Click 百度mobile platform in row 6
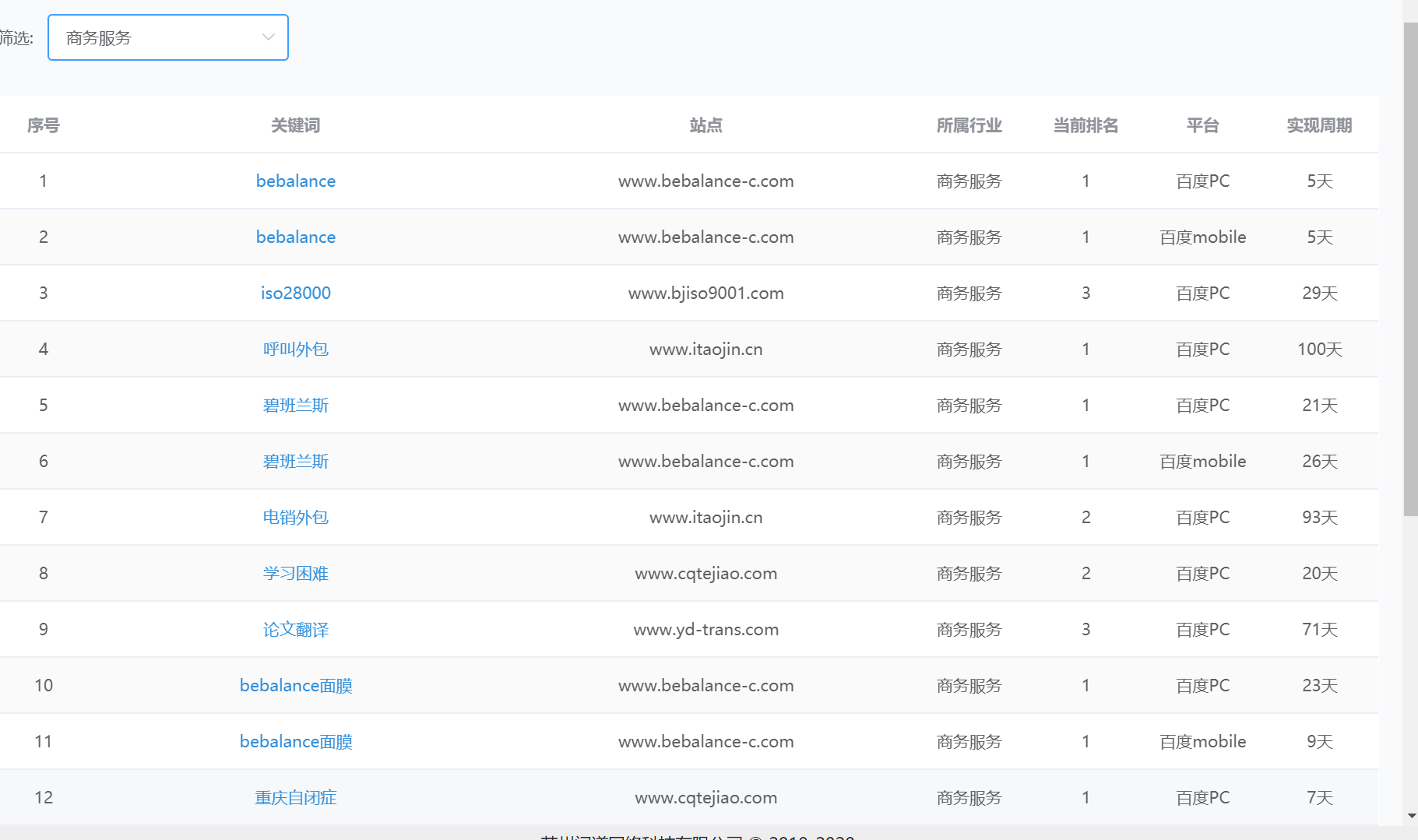This screenshot has width=1418, height=840. [1203, 461]
